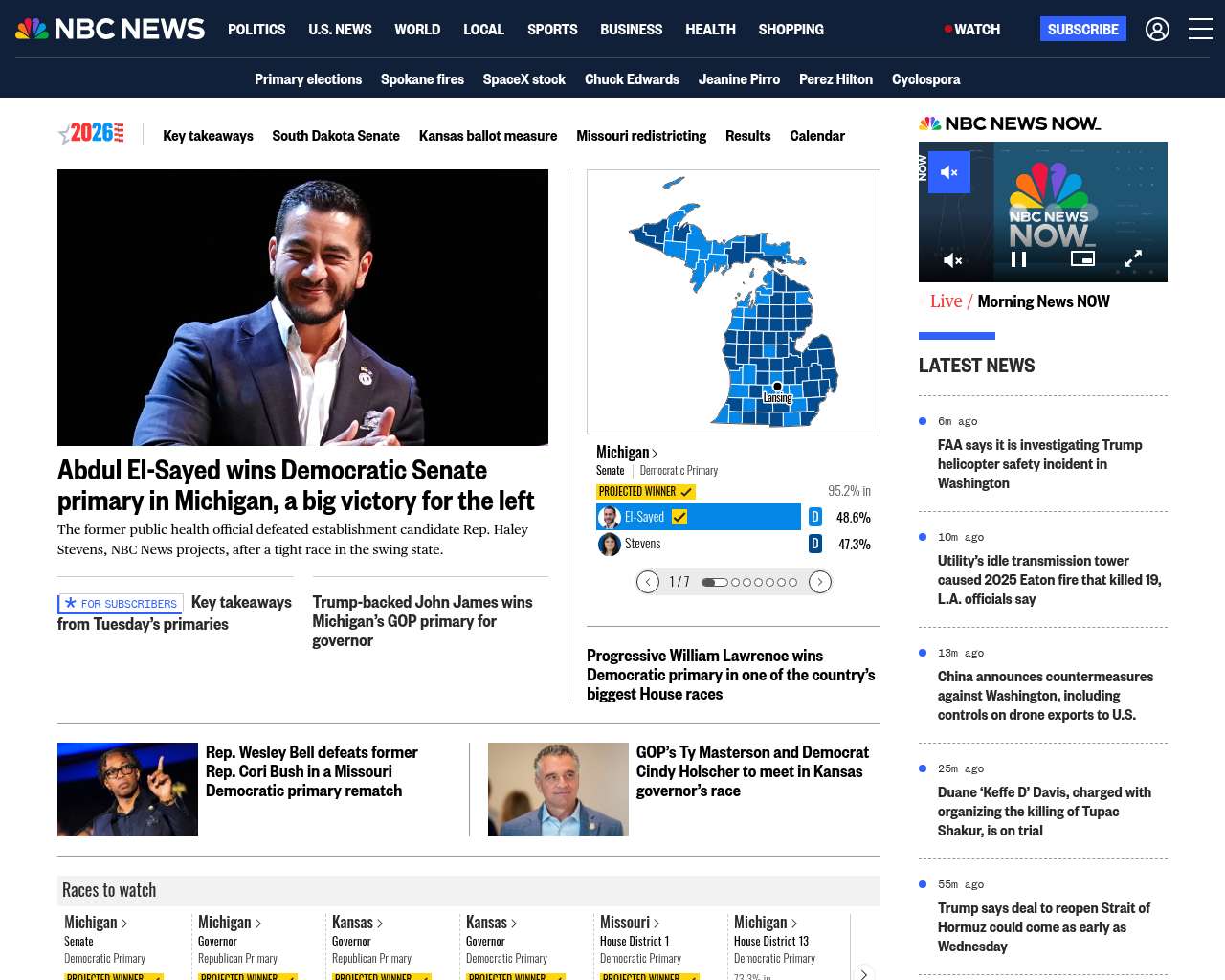Click the Lansing marker on the Michigan map
This screenshot has width=1225, height=980.
(777, 387)
